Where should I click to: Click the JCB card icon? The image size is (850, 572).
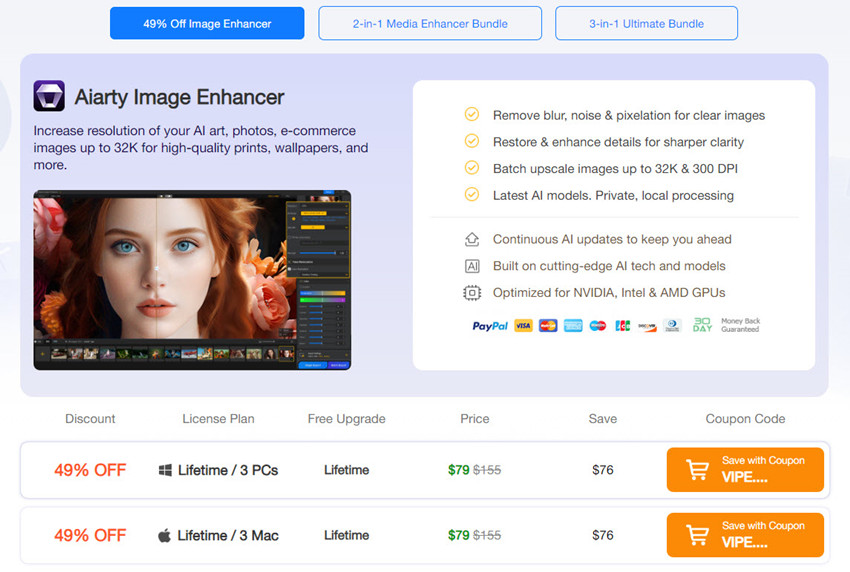(622, 325)
